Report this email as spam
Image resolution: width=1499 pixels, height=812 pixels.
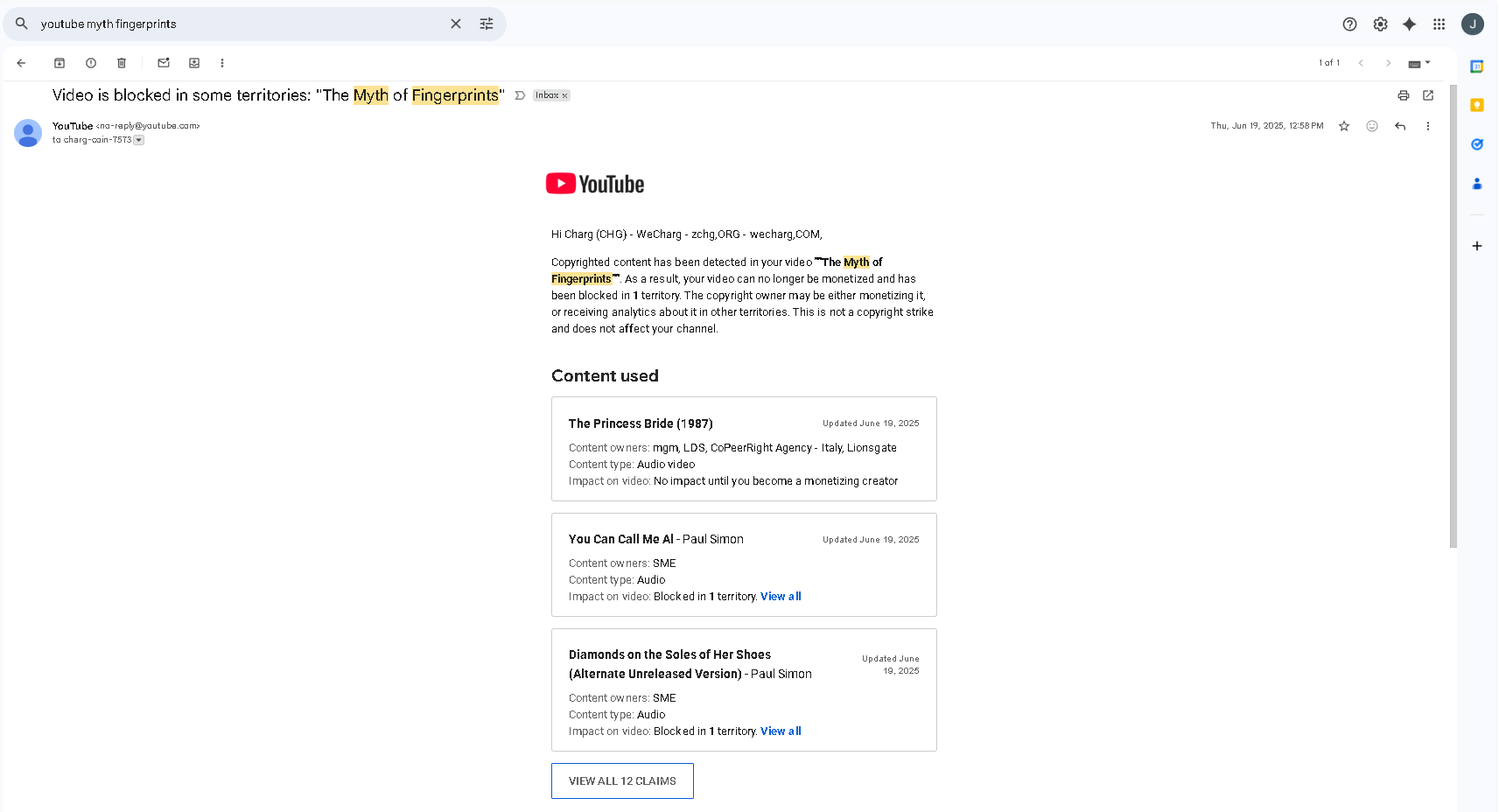tap(91, 63)
